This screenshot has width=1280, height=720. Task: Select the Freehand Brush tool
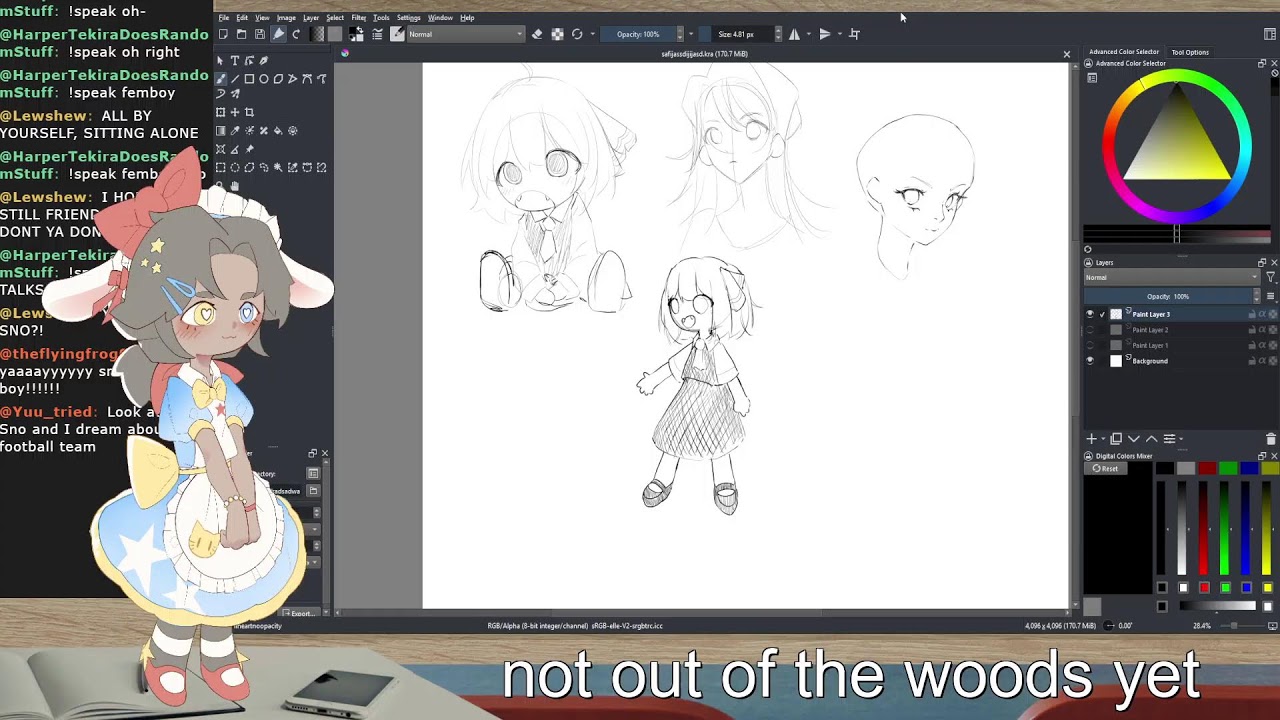tap(221, 79)
